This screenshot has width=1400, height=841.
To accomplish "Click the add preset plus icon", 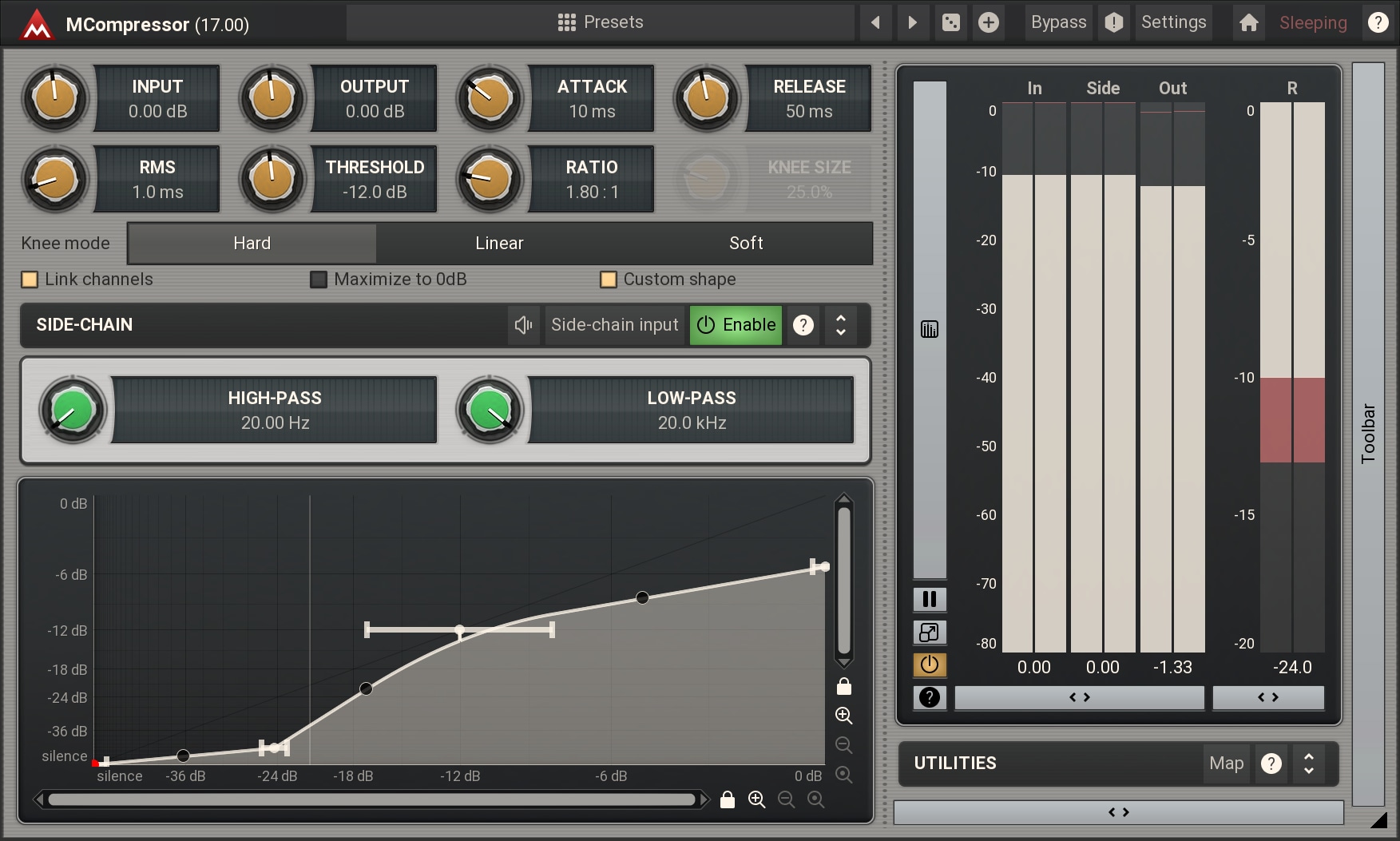I will (988, 22).
